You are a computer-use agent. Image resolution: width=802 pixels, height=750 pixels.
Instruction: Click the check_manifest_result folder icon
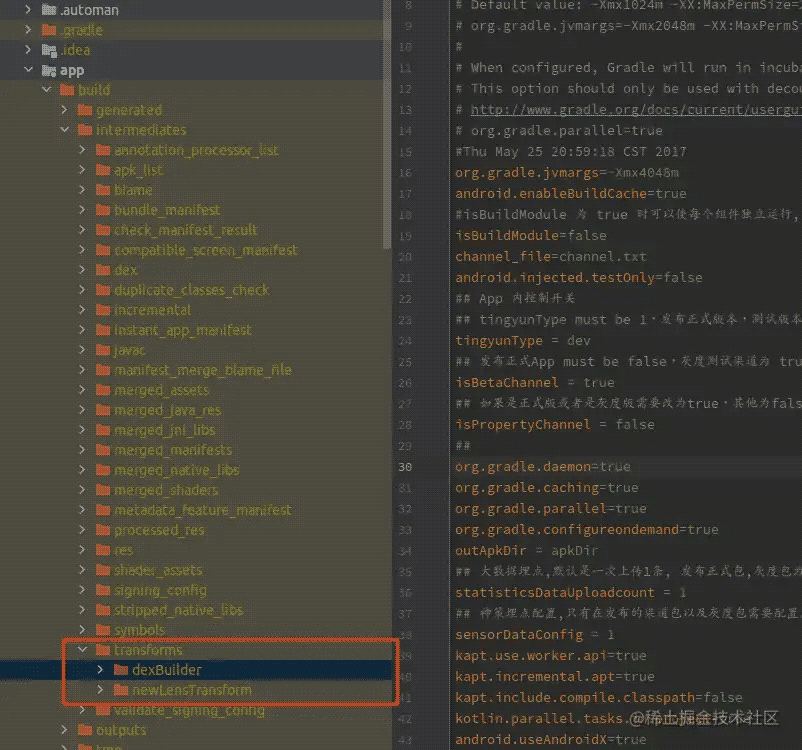[x=103, y=230]
